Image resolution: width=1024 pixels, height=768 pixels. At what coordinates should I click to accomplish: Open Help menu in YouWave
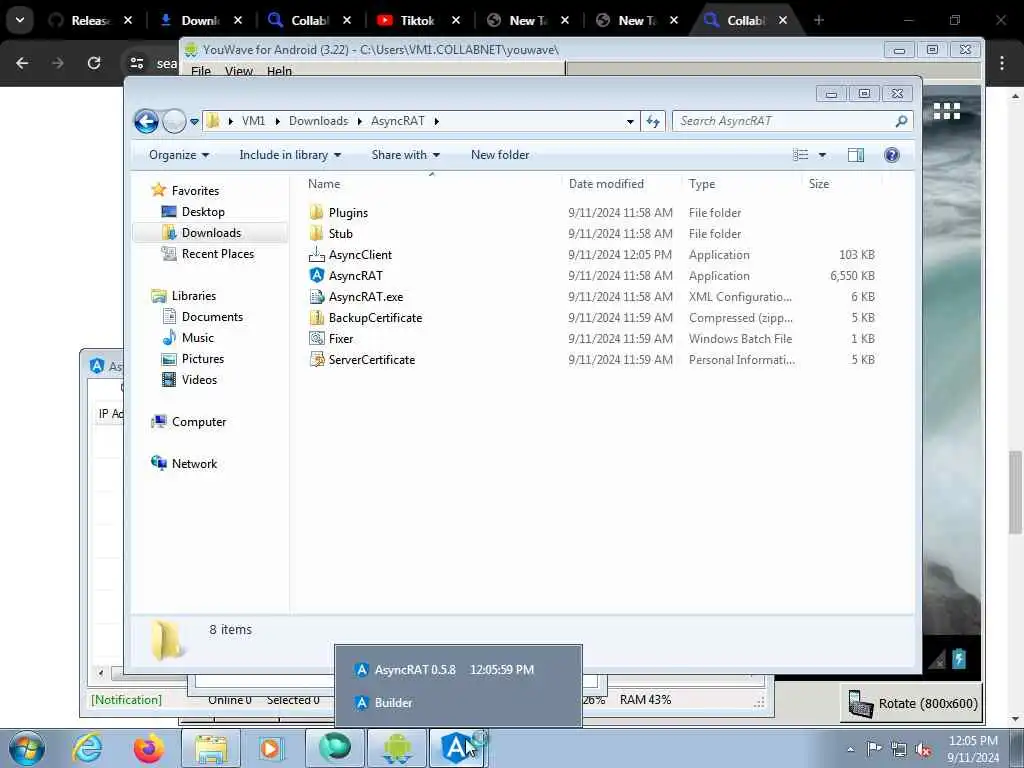point(279,71)
